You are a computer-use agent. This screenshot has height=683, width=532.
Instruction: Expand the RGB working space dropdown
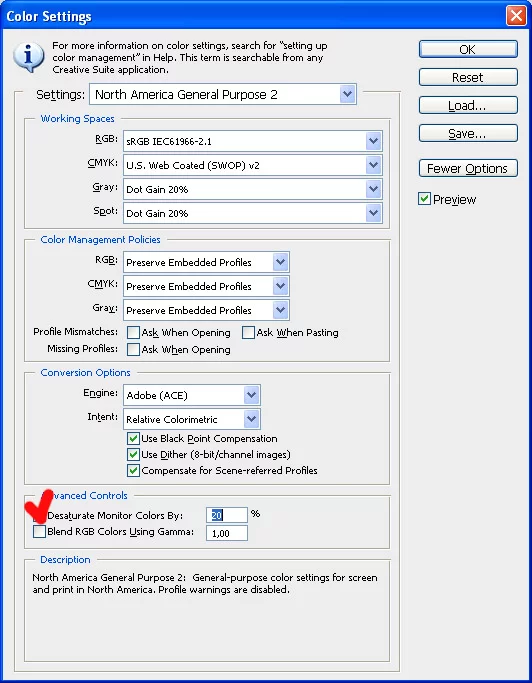253,141
